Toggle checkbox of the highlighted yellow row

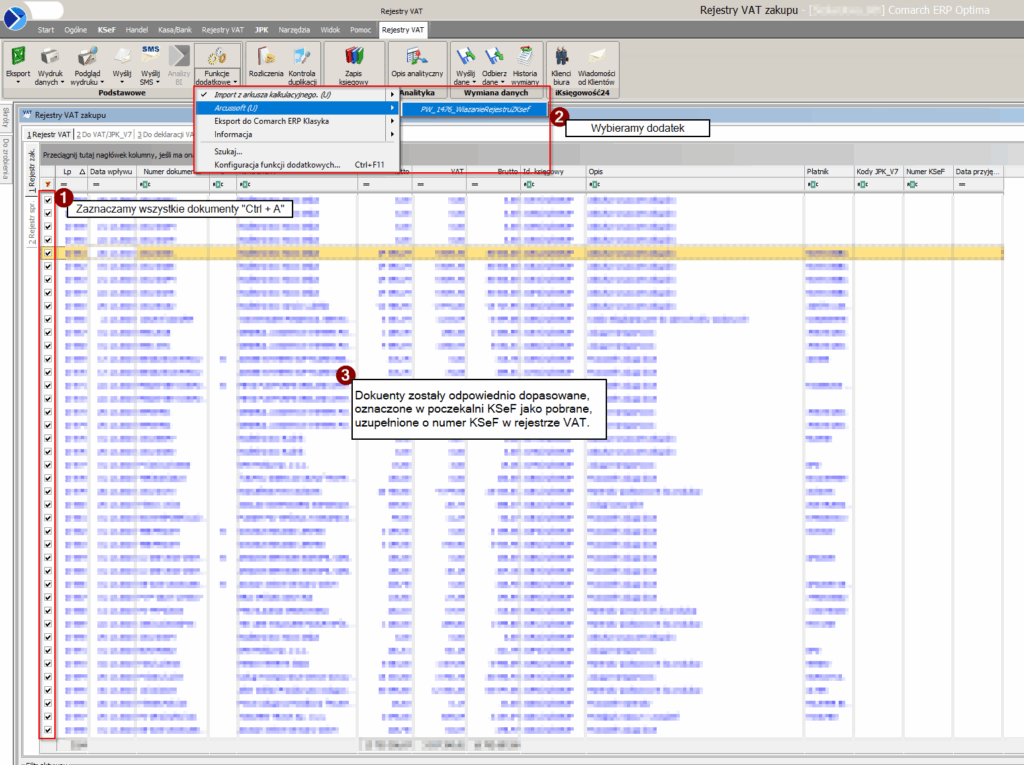47,254
